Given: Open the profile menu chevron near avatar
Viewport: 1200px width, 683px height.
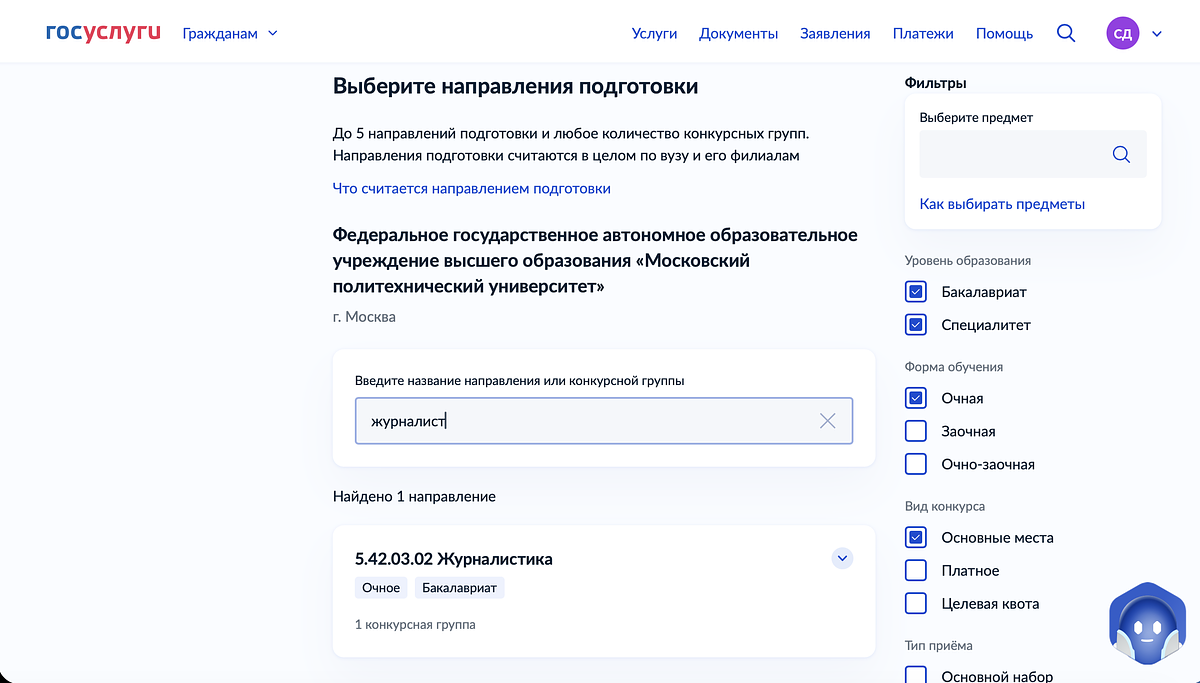Looking at the screenshot, I should click(1157, 33).
